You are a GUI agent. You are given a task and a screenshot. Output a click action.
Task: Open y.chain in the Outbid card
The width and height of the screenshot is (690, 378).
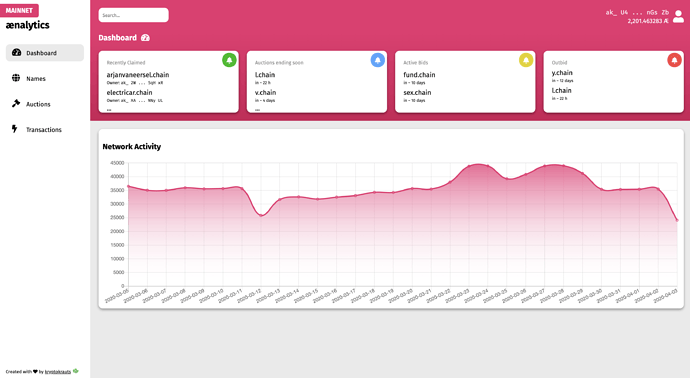click(562, 73)
